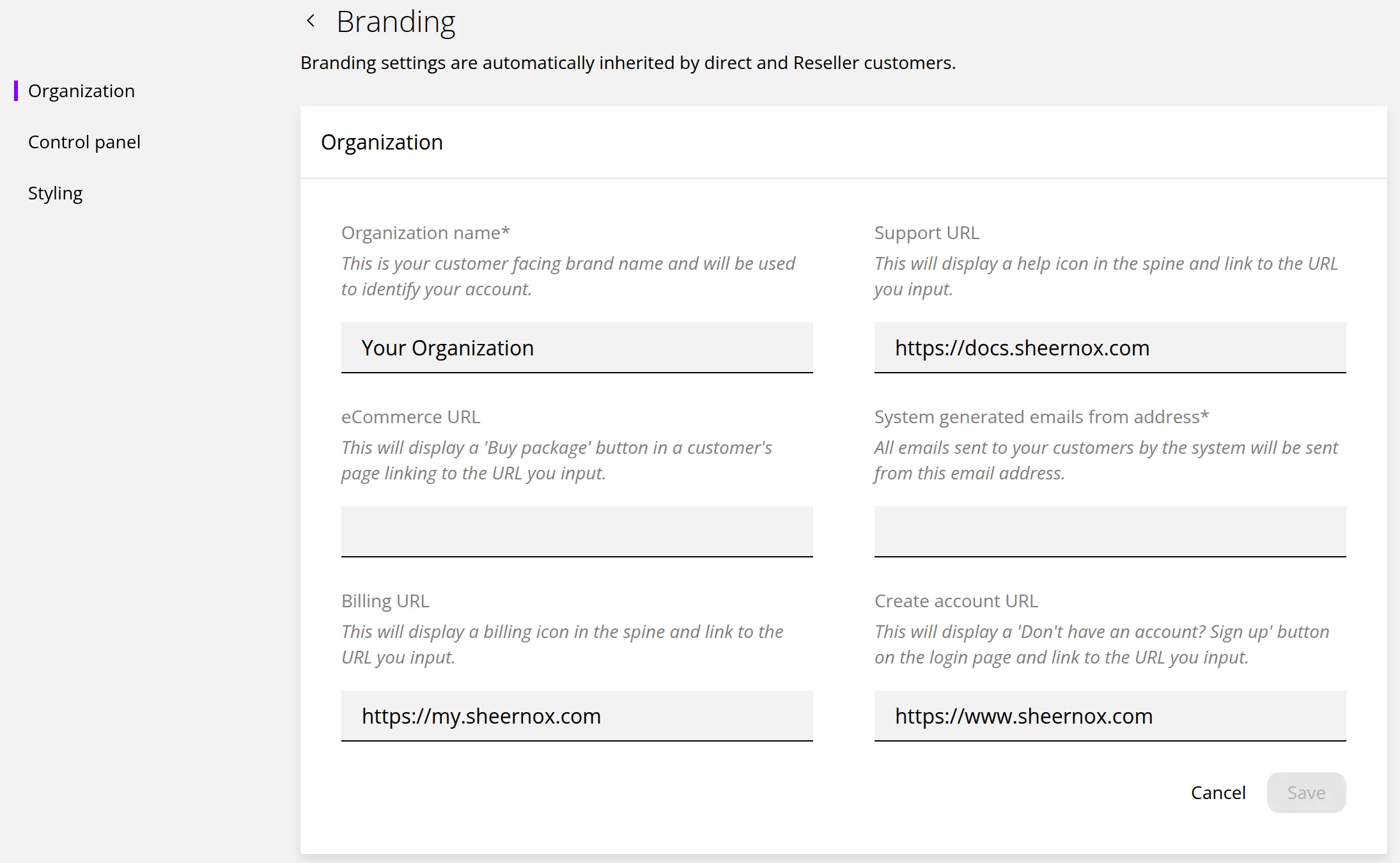Click the Create account URL input
This screenshot has width=1400, height=863.
point(1110,716)
